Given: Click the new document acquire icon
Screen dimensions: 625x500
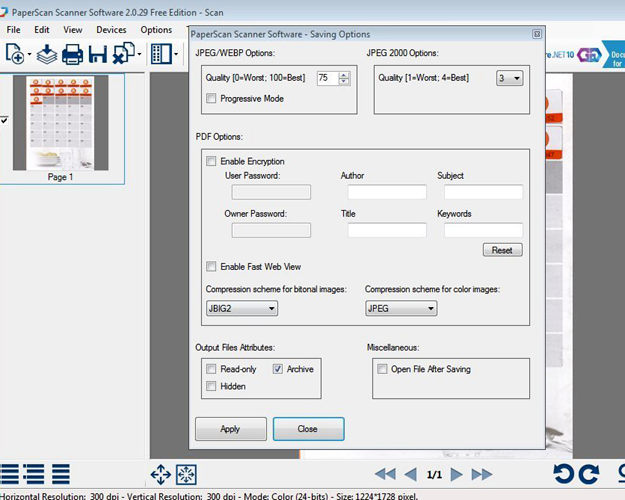Looking at the screenshot, I should pyautogui.click(x=15, y=54).
